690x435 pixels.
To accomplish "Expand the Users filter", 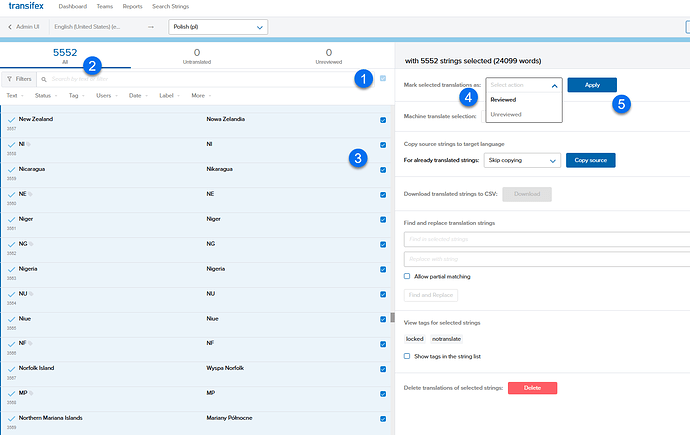I will coord(107,95).
